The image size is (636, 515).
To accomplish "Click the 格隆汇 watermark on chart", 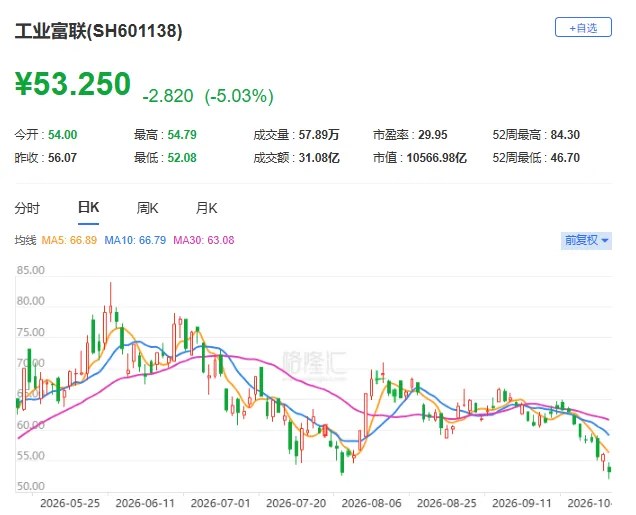I will (x=314, y=363).
